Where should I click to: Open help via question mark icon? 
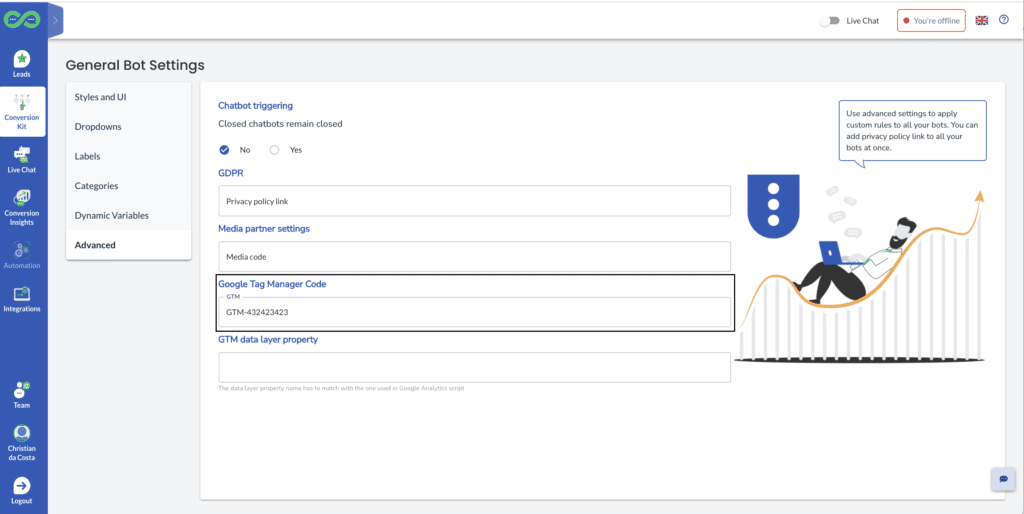(1004, 20)
